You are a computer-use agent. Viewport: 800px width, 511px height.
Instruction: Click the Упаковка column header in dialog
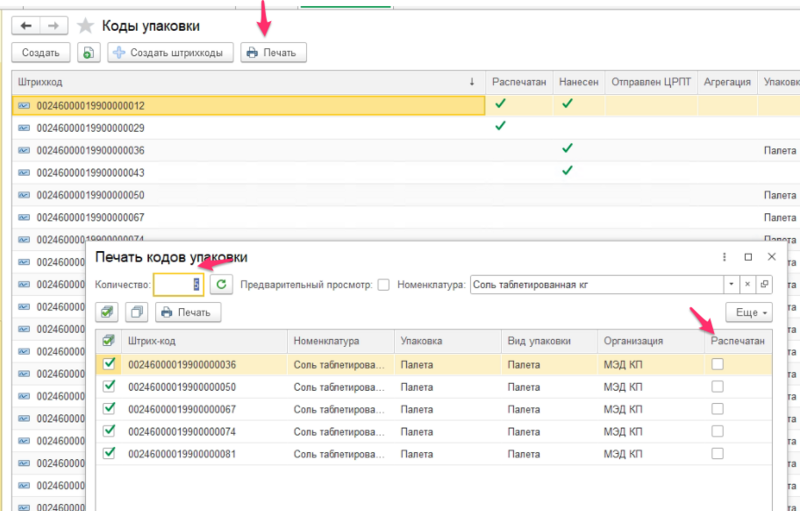point(448,341)
